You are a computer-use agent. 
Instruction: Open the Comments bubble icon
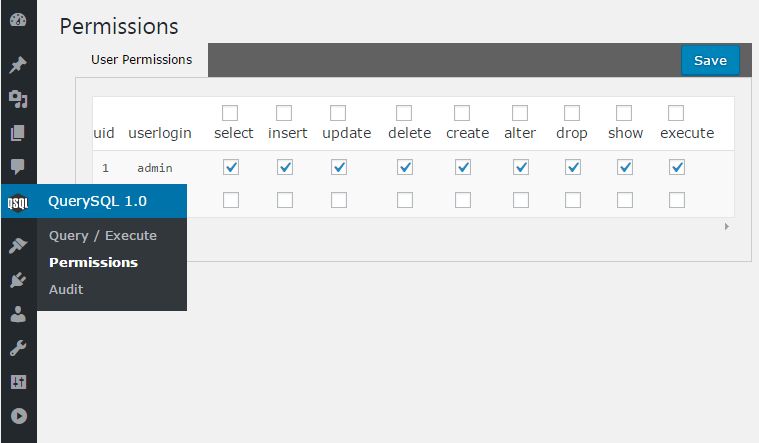[18, 166]
